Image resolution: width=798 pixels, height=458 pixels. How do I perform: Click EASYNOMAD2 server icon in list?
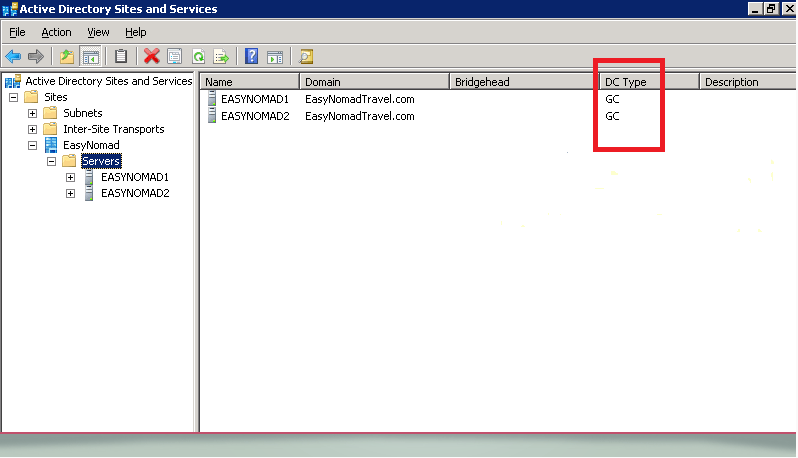(212, 116)
